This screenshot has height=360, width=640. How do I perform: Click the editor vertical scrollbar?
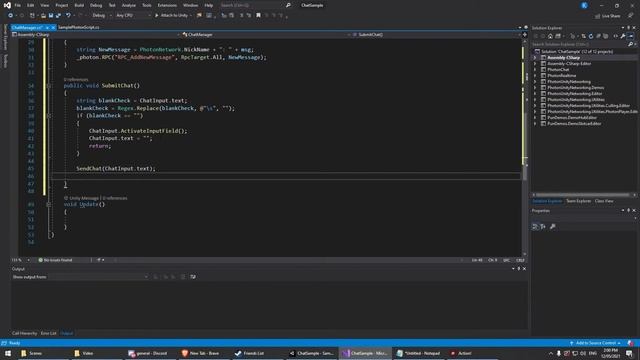524,146
